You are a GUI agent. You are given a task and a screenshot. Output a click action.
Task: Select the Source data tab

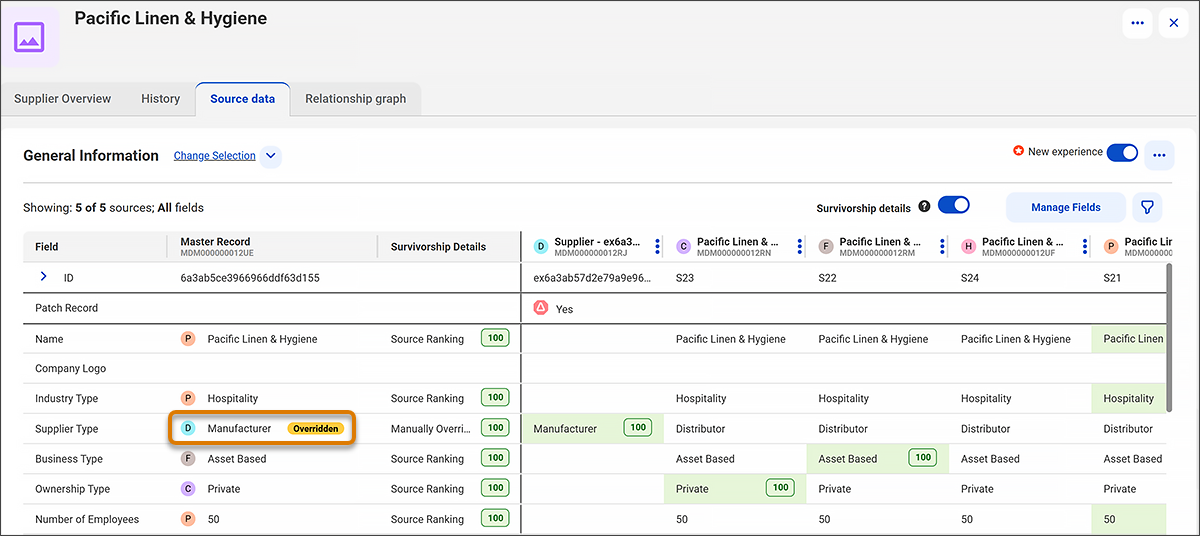coord(243,99)
